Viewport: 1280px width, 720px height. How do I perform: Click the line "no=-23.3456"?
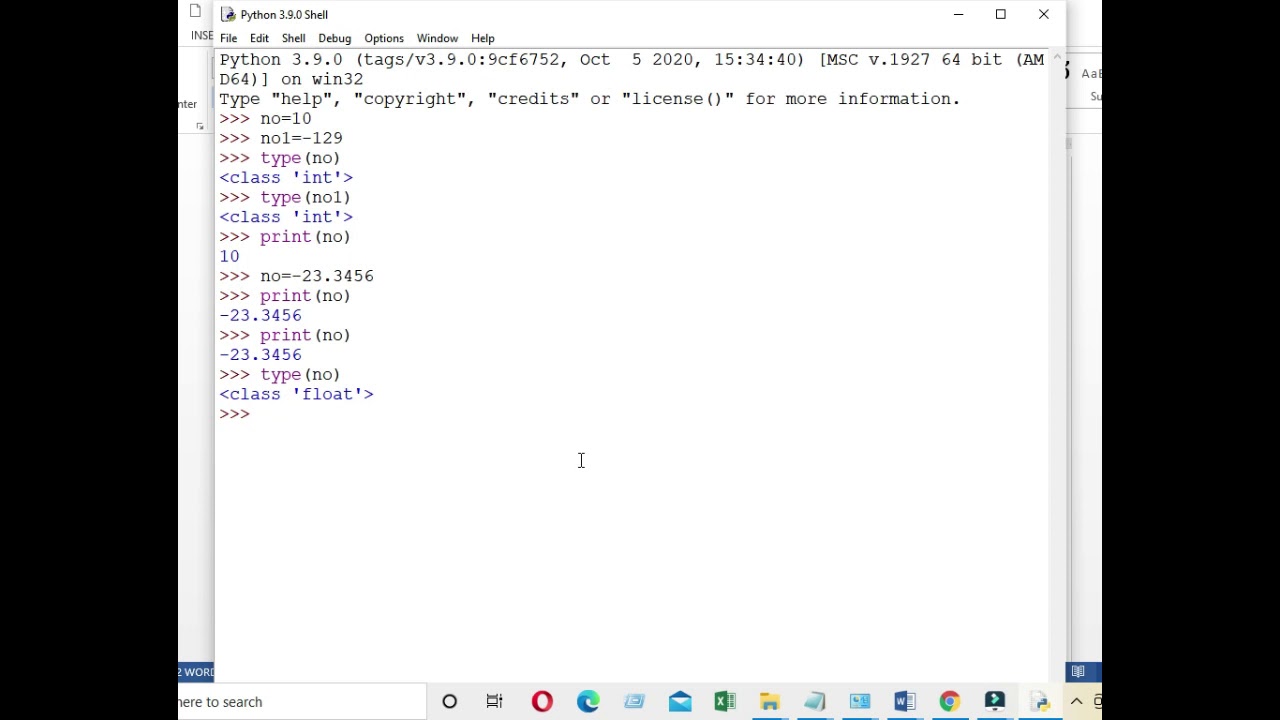[317, 276]
